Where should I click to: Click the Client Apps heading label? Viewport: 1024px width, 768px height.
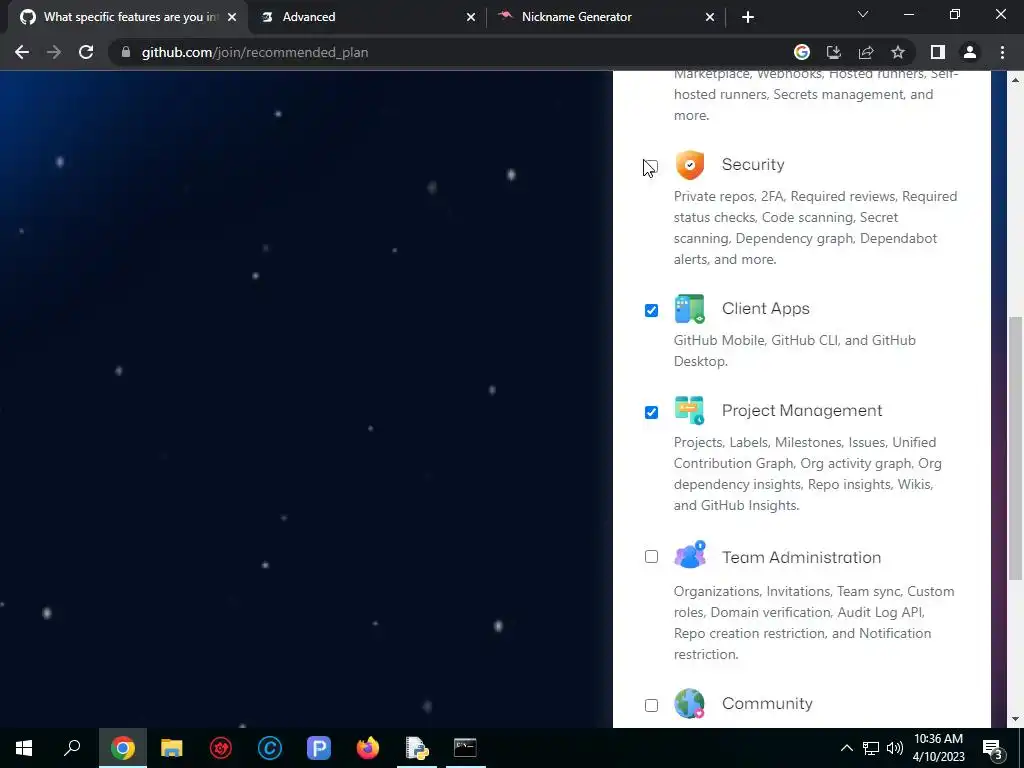(765, 308)
